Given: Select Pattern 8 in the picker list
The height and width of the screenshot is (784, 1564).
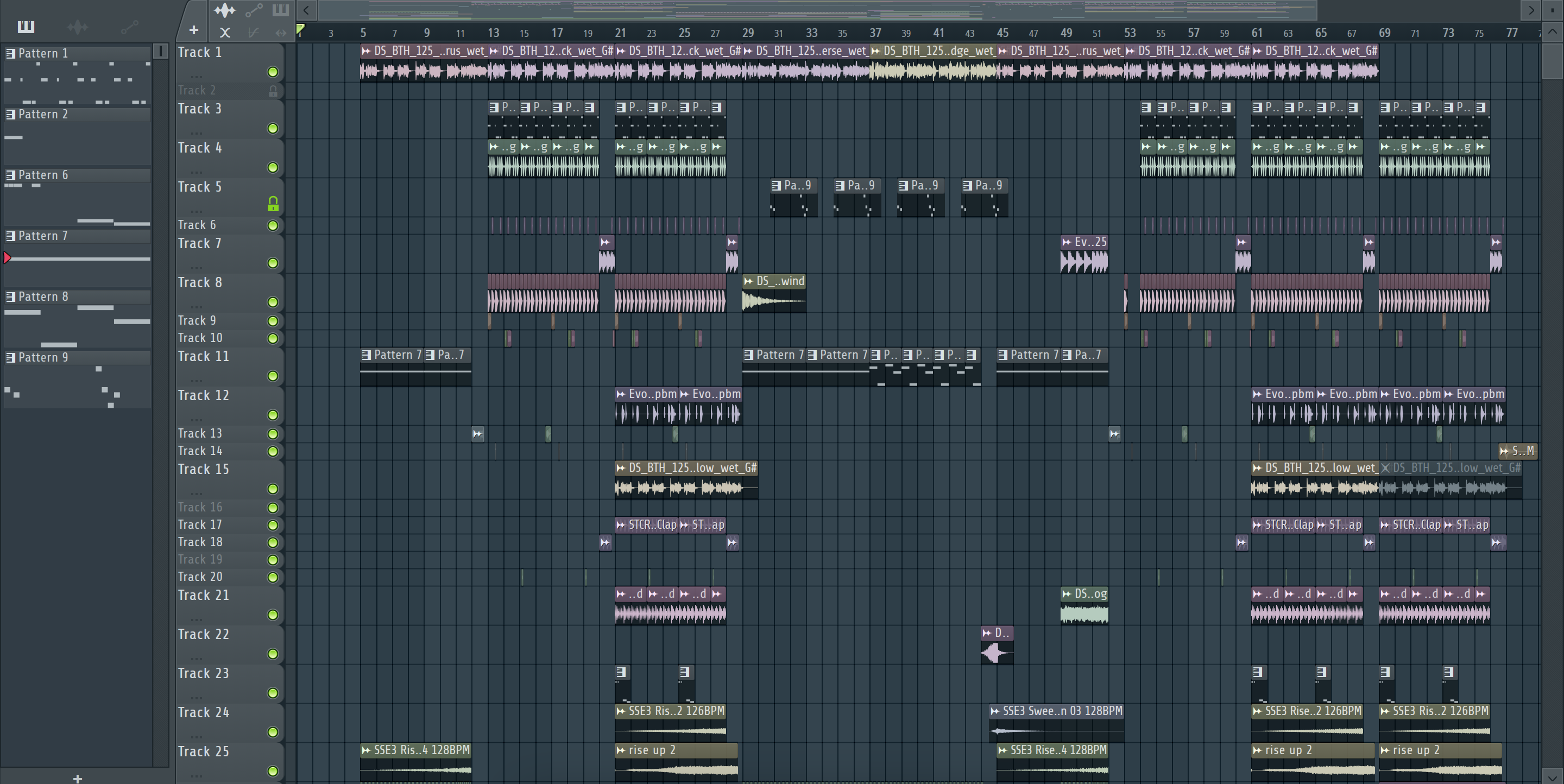Looking at the screenshot, I should 78,297.
